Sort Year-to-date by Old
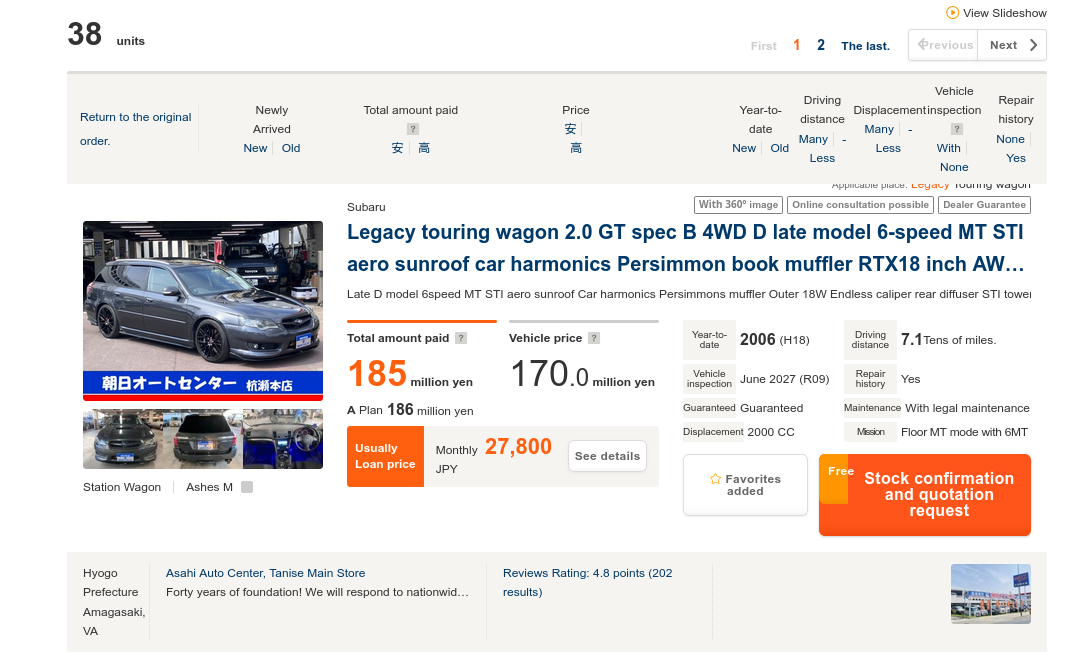The width and height of the screenshot is (1079, 665). pyautogui.click(x=780, y=148)
